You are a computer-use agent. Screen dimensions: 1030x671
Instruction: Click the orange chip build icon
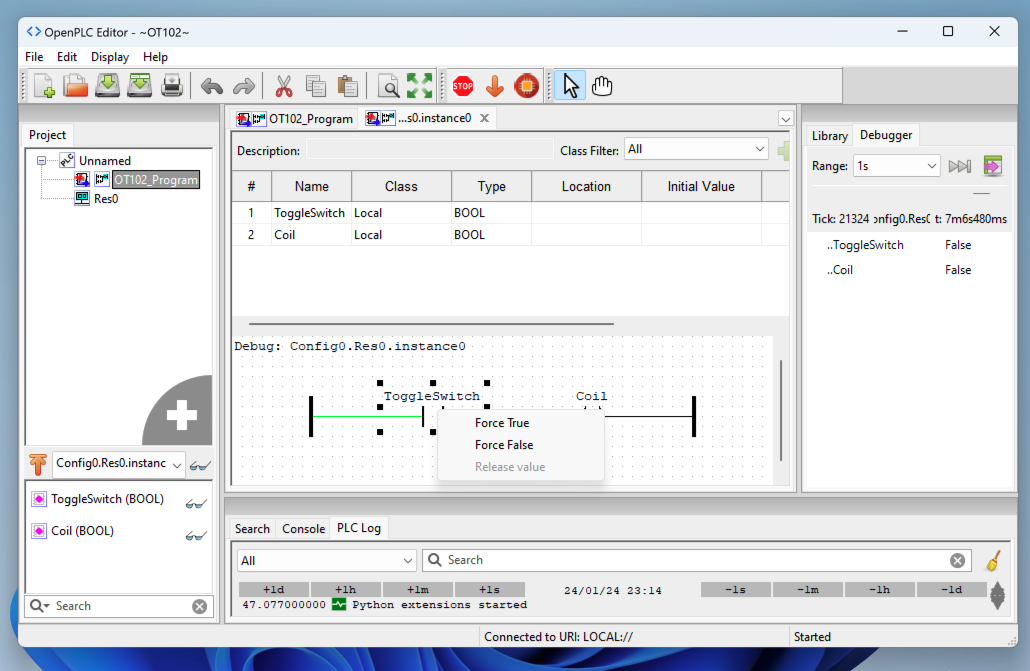[x=526, y=86]
